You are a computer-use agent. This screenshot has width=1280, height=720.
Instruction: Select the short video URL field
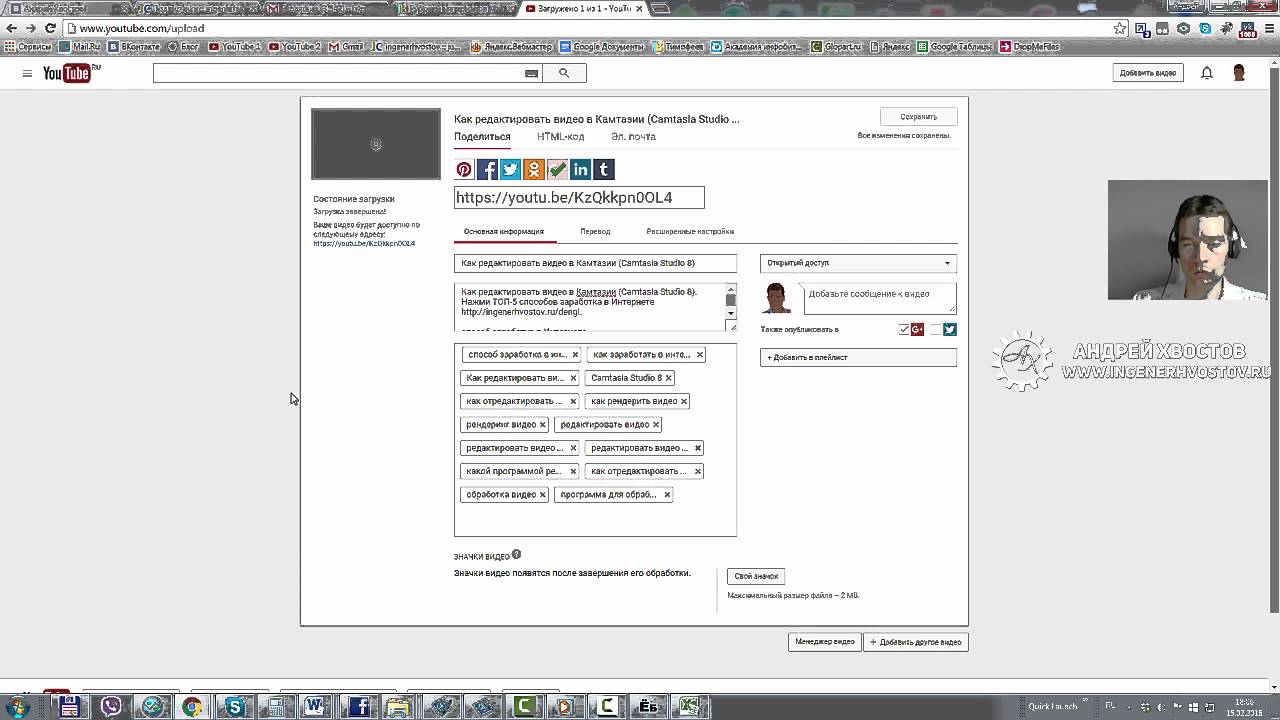(579, 197)
